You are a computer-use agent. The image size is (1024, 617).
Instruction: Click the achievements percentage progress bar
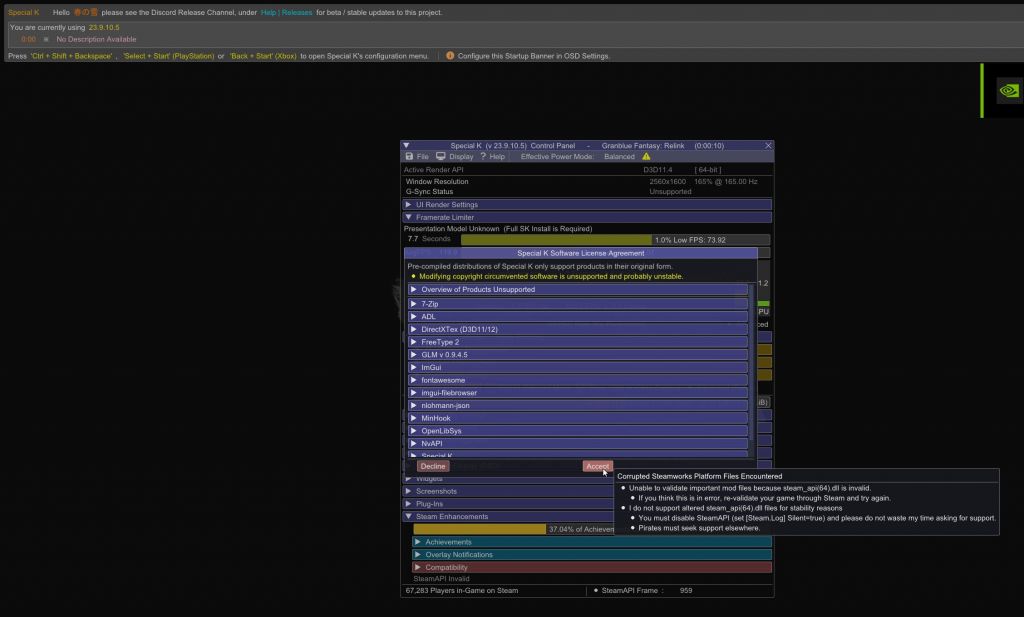pyautogui.click(x=480, y=529)
